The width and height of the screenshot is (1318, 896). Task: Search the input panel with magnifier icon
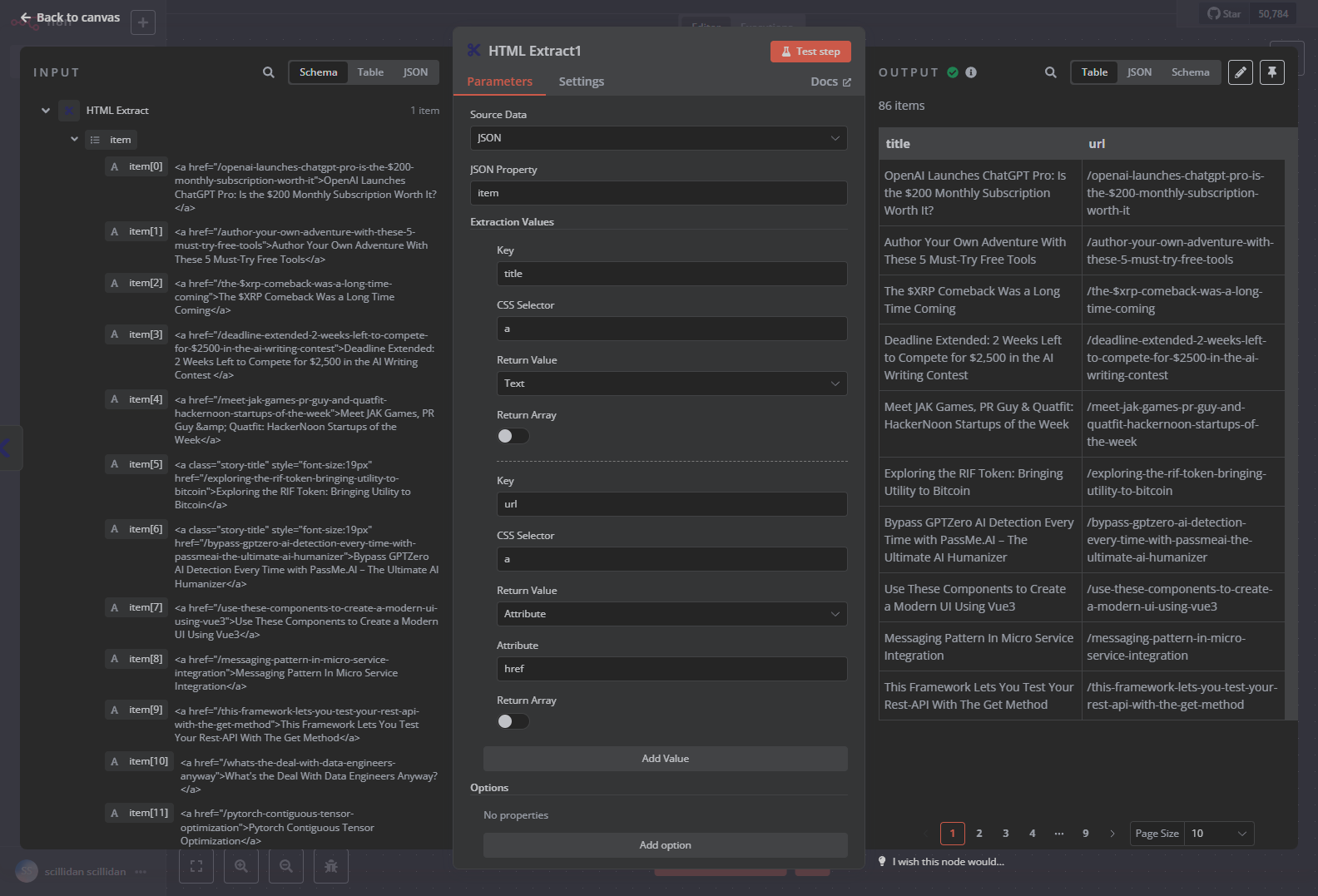click(x=269, y=72)
